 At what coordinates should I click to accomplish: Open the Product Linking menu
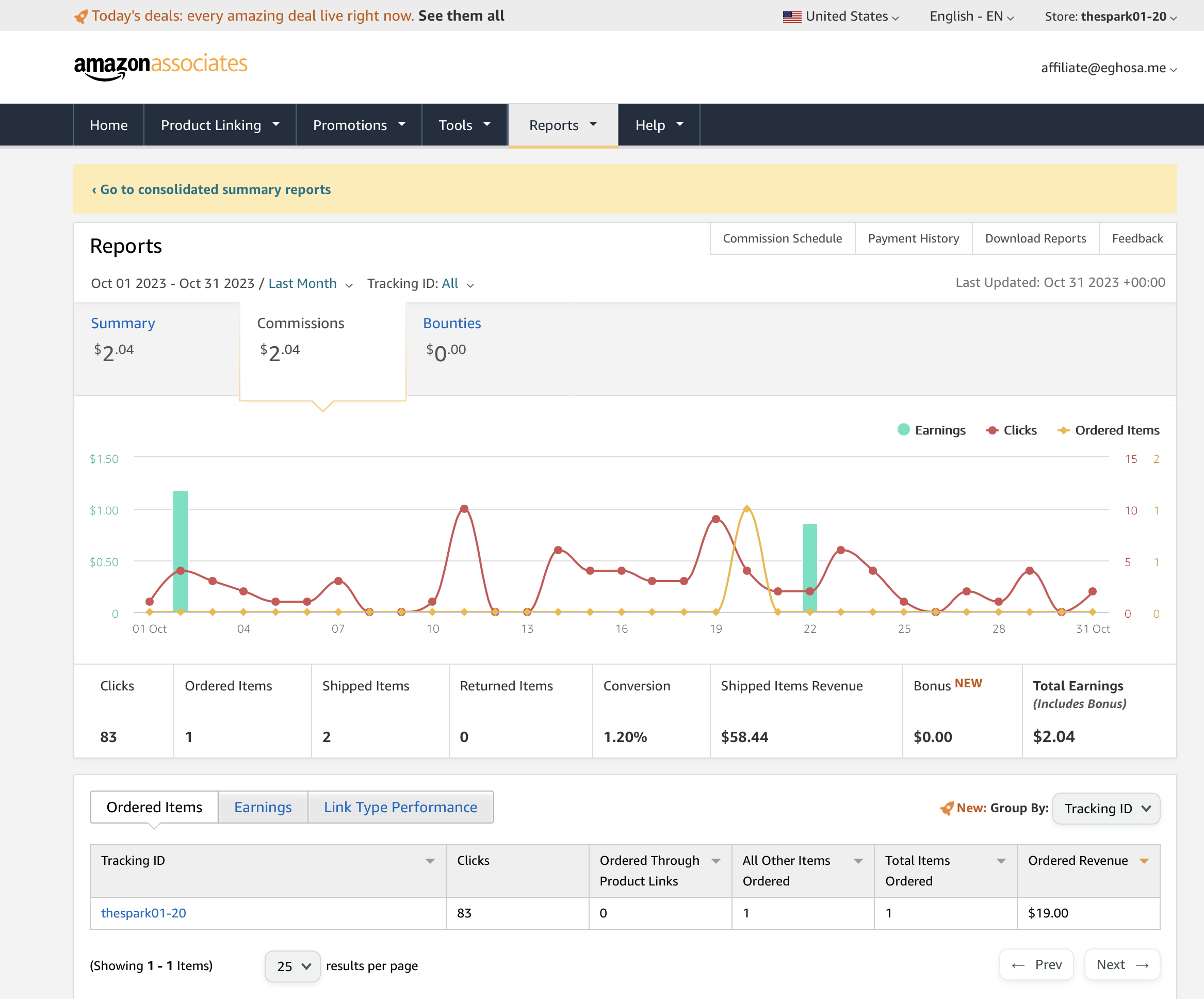click(220, 125)
